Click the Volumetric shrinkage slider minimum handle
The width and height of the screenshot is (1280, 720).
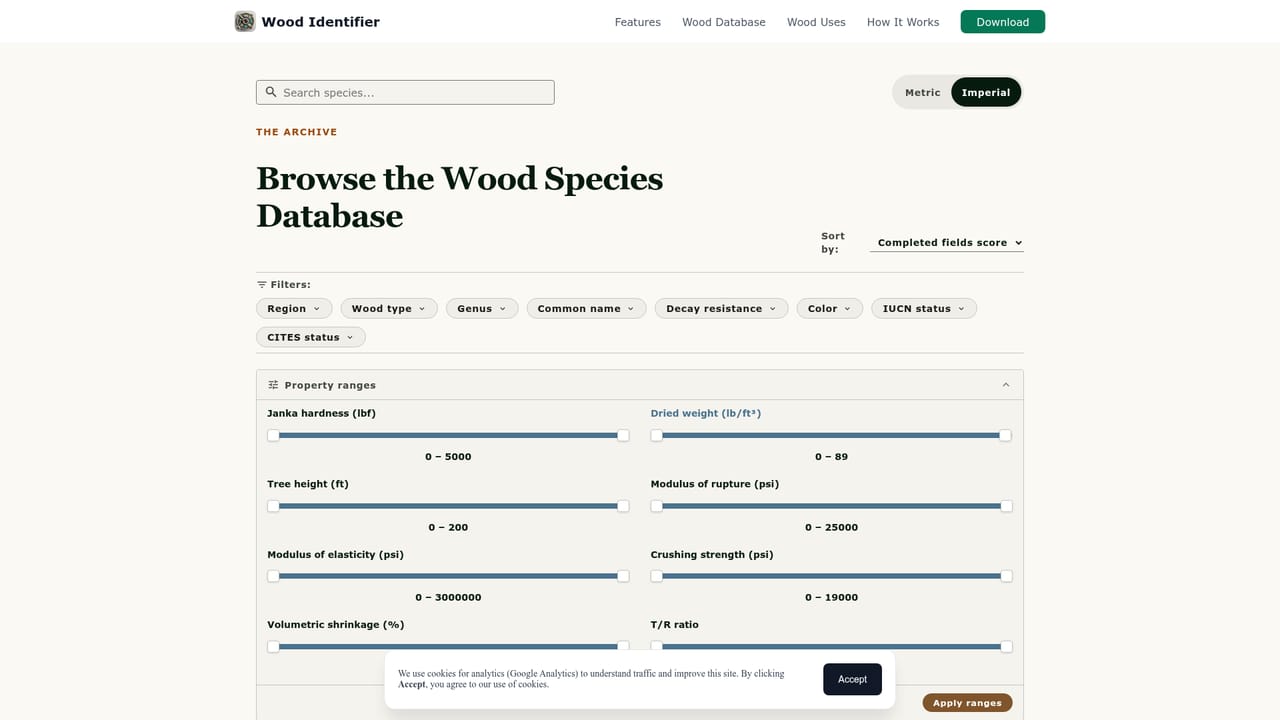pos(273,647)
